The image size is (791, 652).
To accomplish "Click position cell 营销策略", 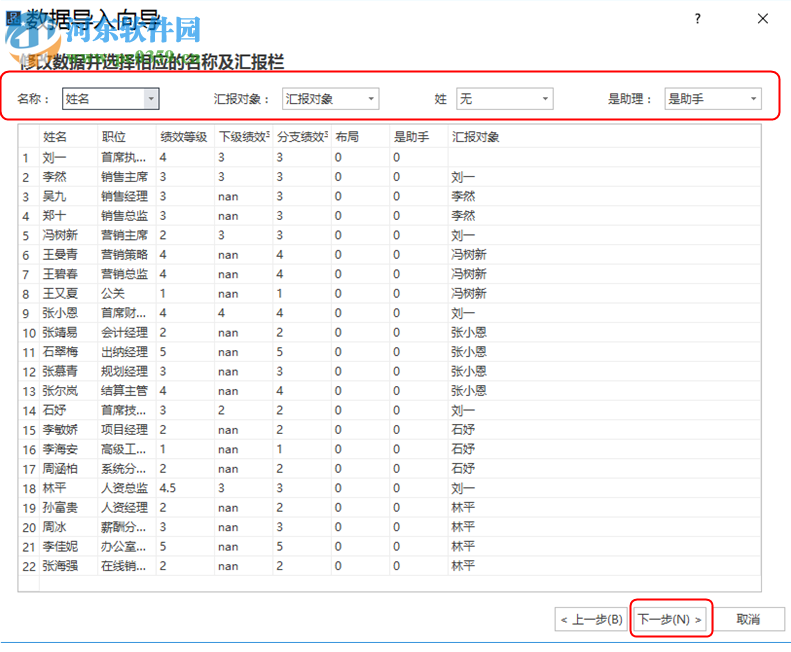I will coord(127,255).
